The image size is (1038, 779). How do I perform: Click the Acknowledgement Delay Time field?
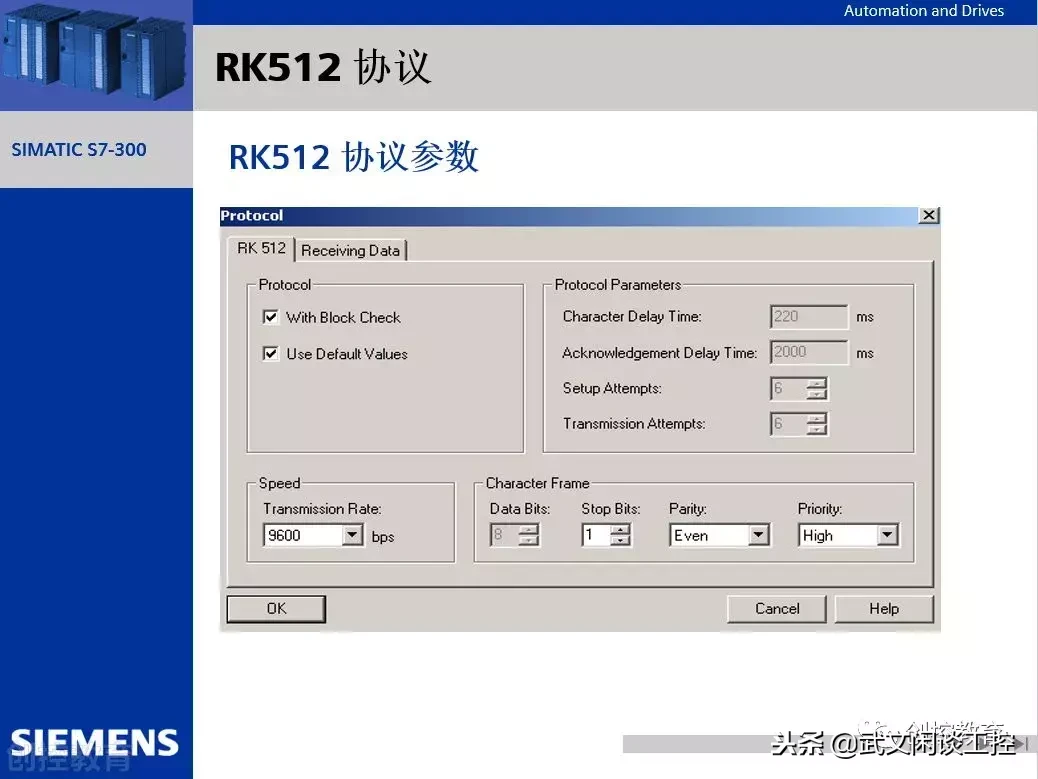click(808, 353)
